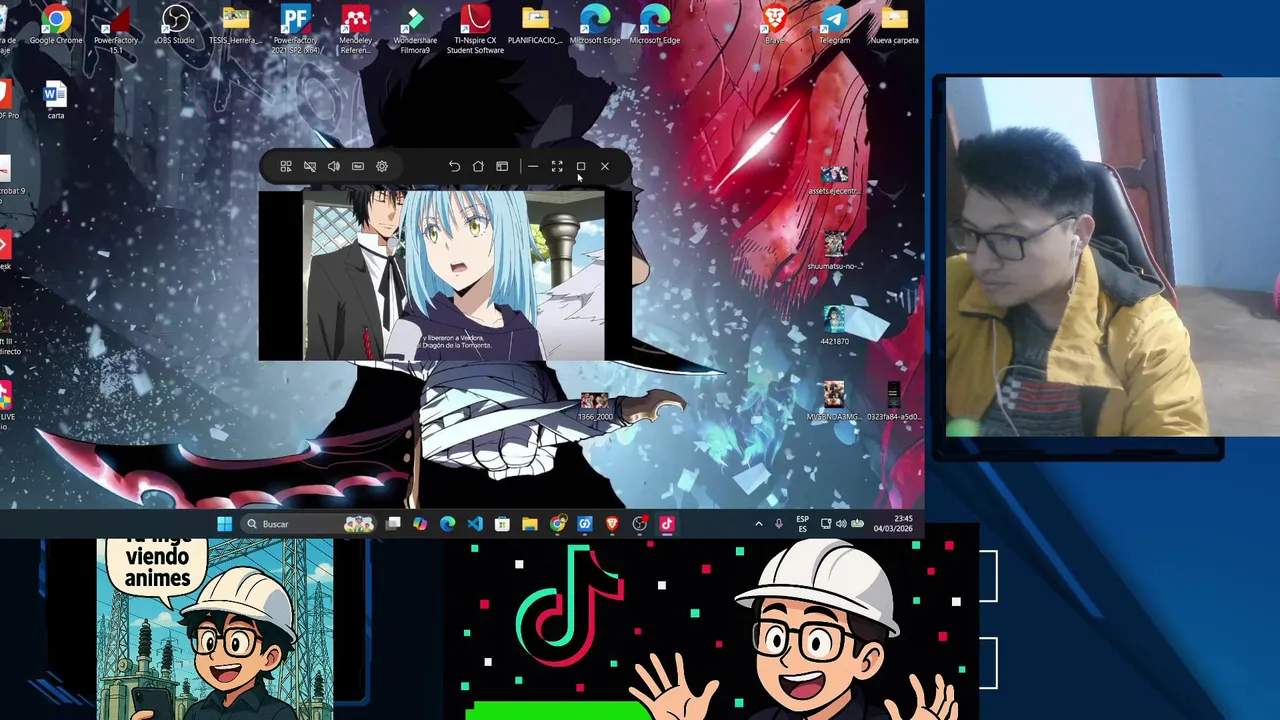
Task: Open Brave from the taskbar
Action: tap(612, 524)
